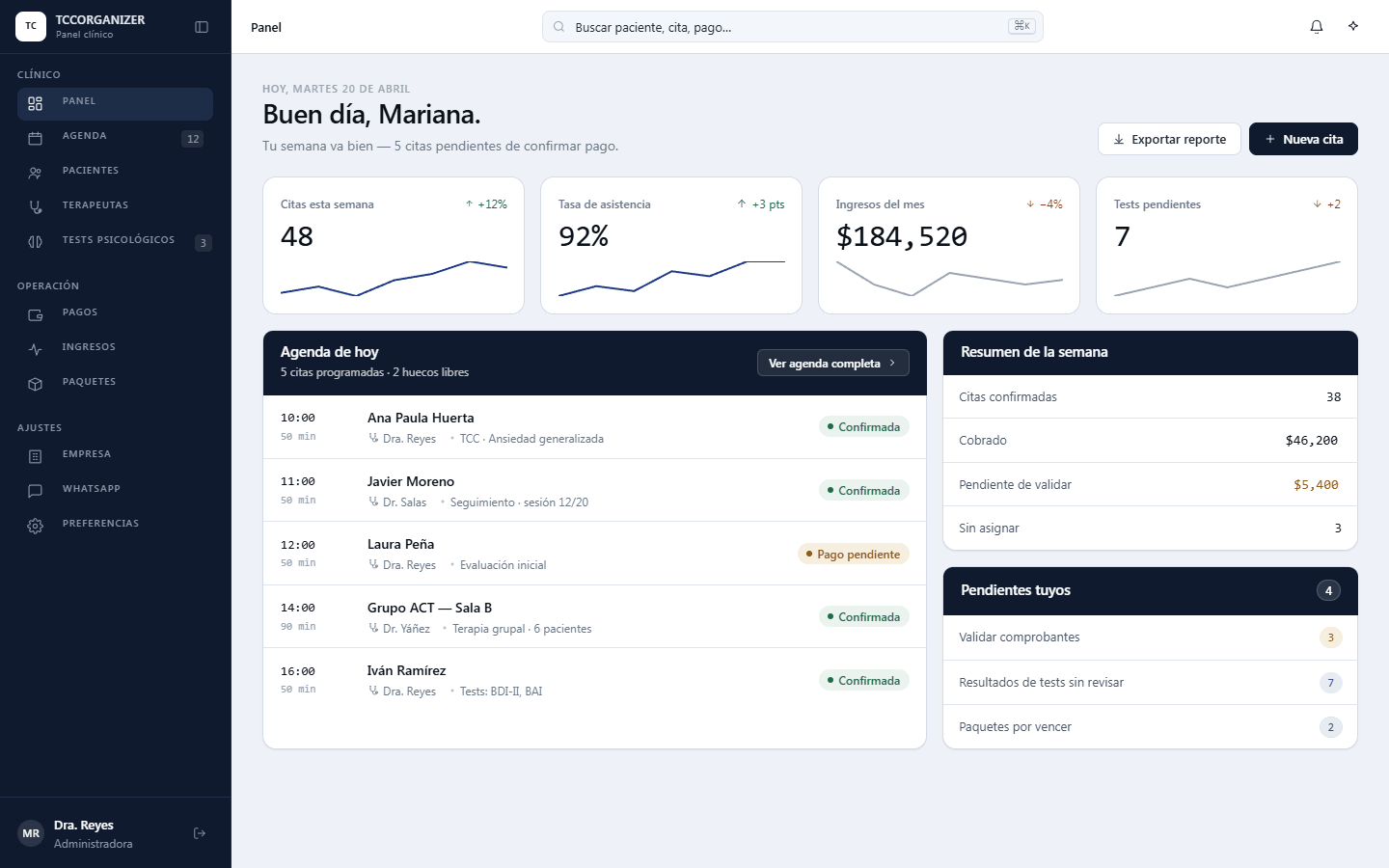Click the Agenda calendar icon

36,138
